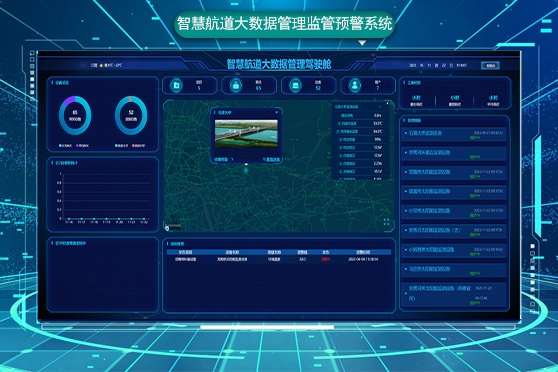Screen dimensions: 558x372
Task: Toggle the map fullscreen icon
Action: (386, 222)
